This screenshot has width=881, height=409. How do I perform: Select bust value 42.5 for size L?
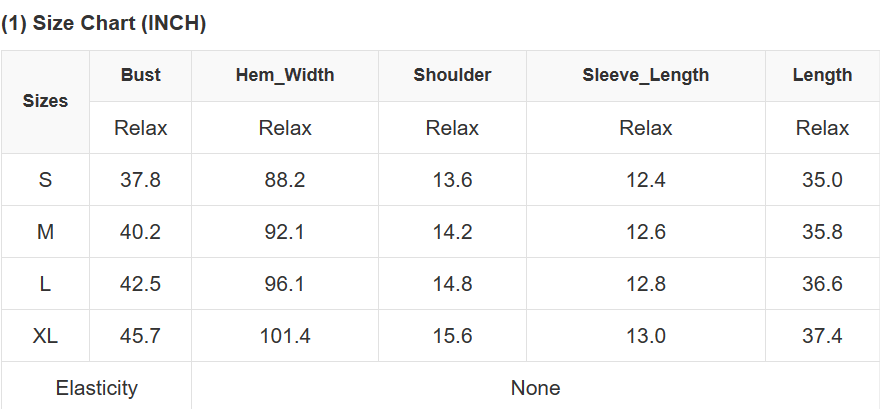click(x=140, y=284)
